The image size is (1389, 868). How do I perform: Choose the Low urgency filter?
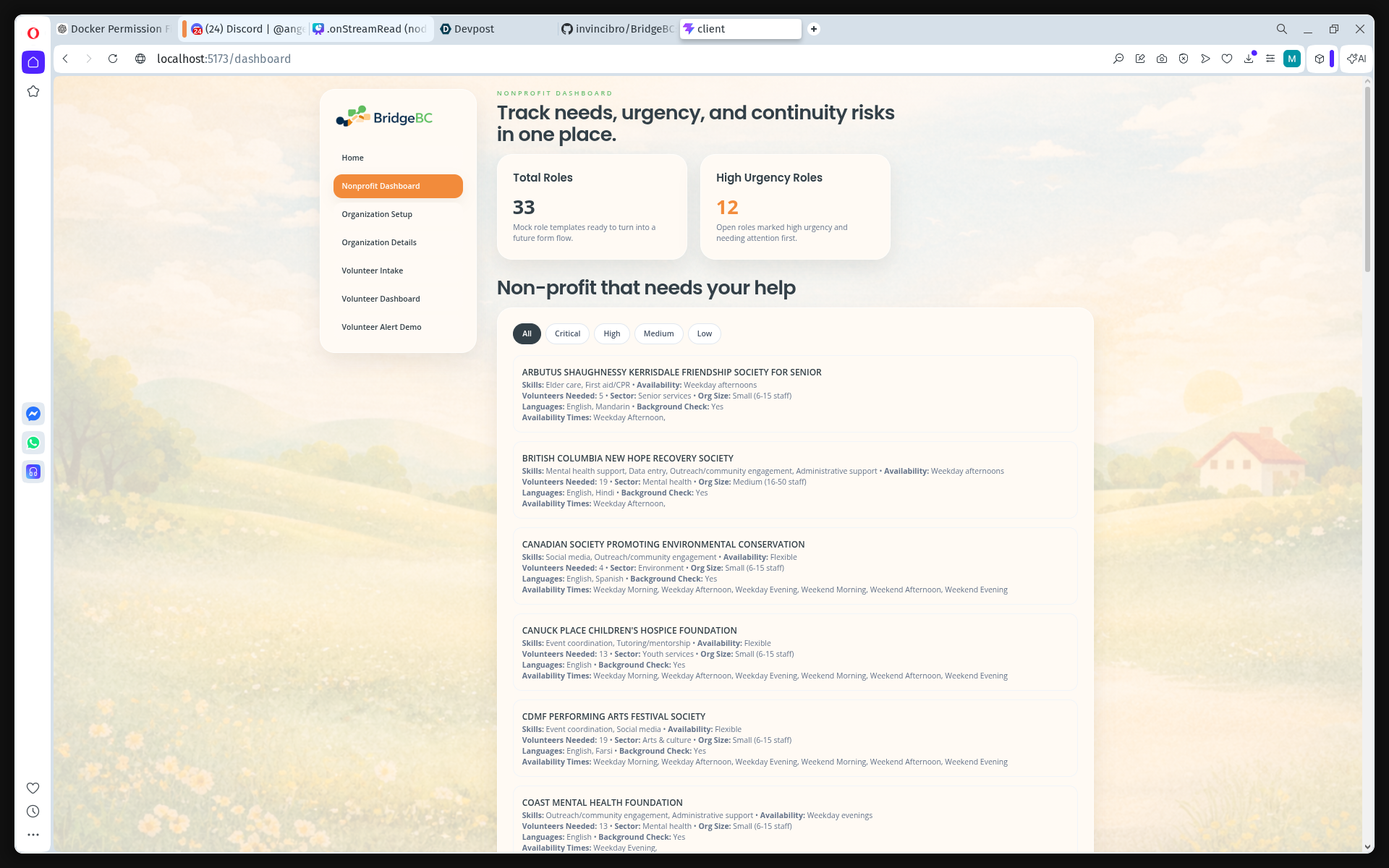[704, 333]
